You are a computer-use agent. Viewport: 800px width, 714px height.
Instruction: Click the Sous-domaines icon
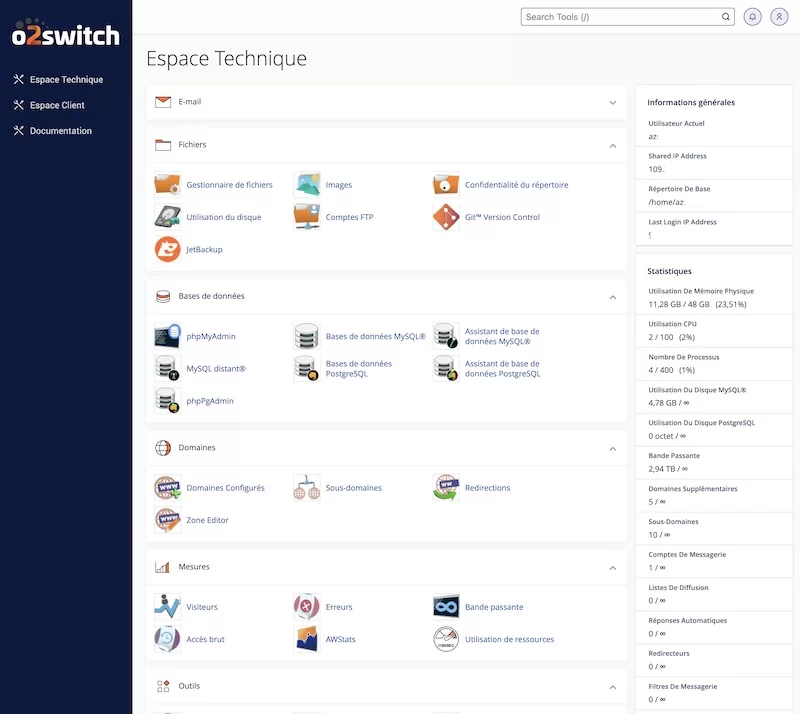307,488
